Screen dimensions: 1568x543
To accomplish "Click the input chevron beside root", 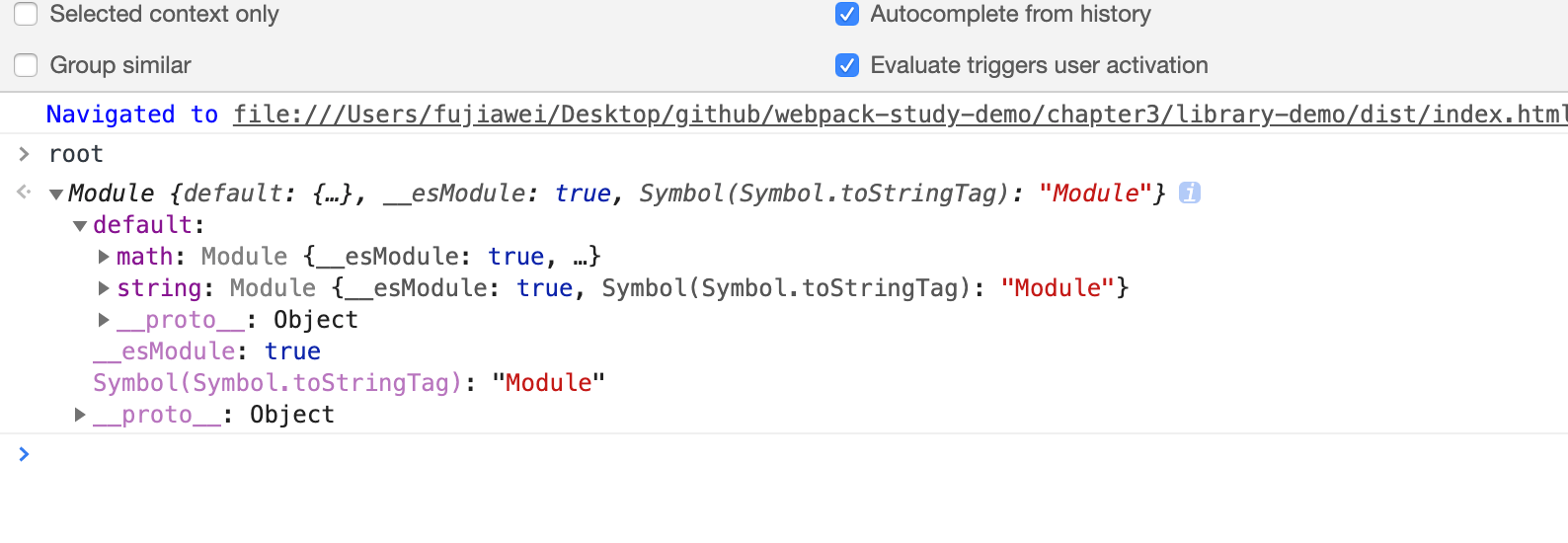I will click(25, 154).
